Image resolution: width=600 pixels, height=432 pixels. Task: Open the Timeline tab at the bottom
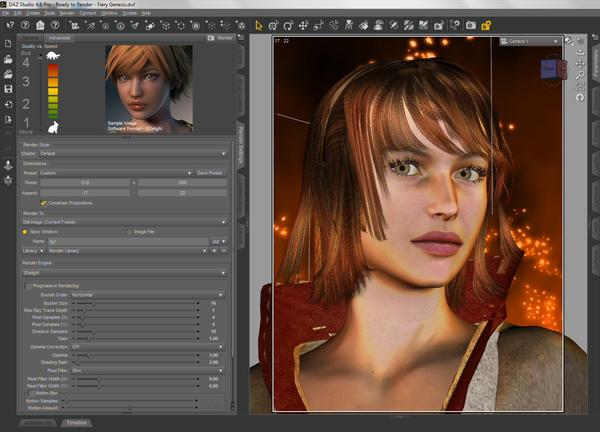76,423
